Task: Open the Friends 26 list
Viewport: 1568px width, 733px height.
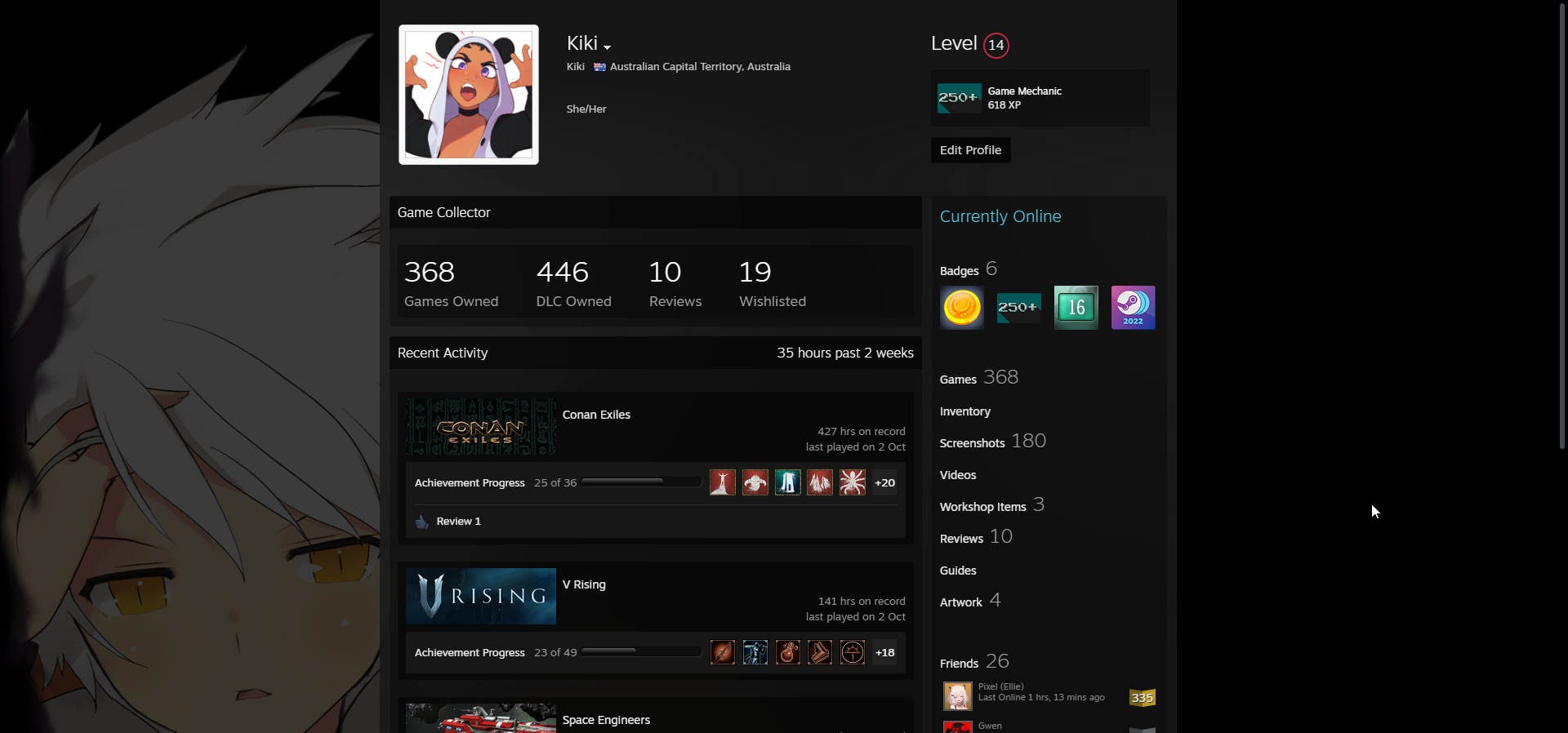Action: click(x=974, y=662)
